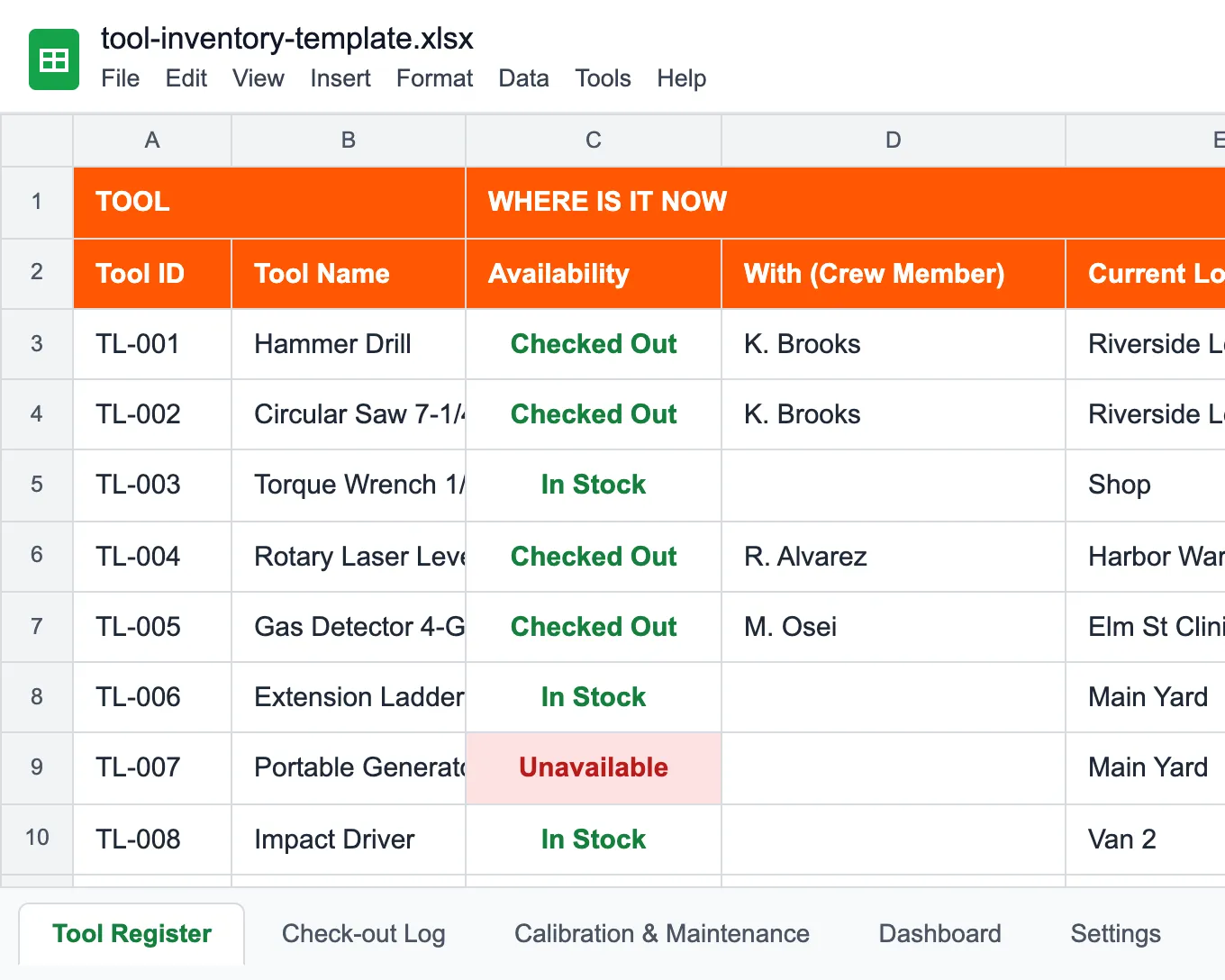The image size is (1225, 980).
Task: Select the Shop location cell
Action: (1146, 485)
